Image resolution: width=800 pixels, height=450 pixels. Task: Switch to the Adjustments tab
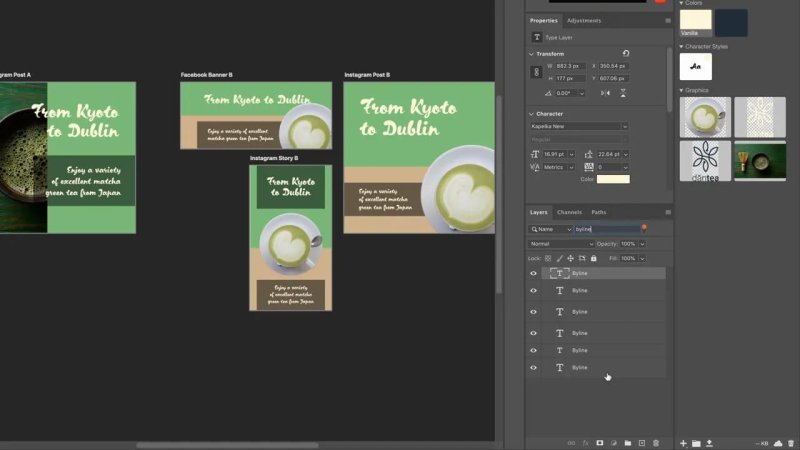[x=584, y=20]
